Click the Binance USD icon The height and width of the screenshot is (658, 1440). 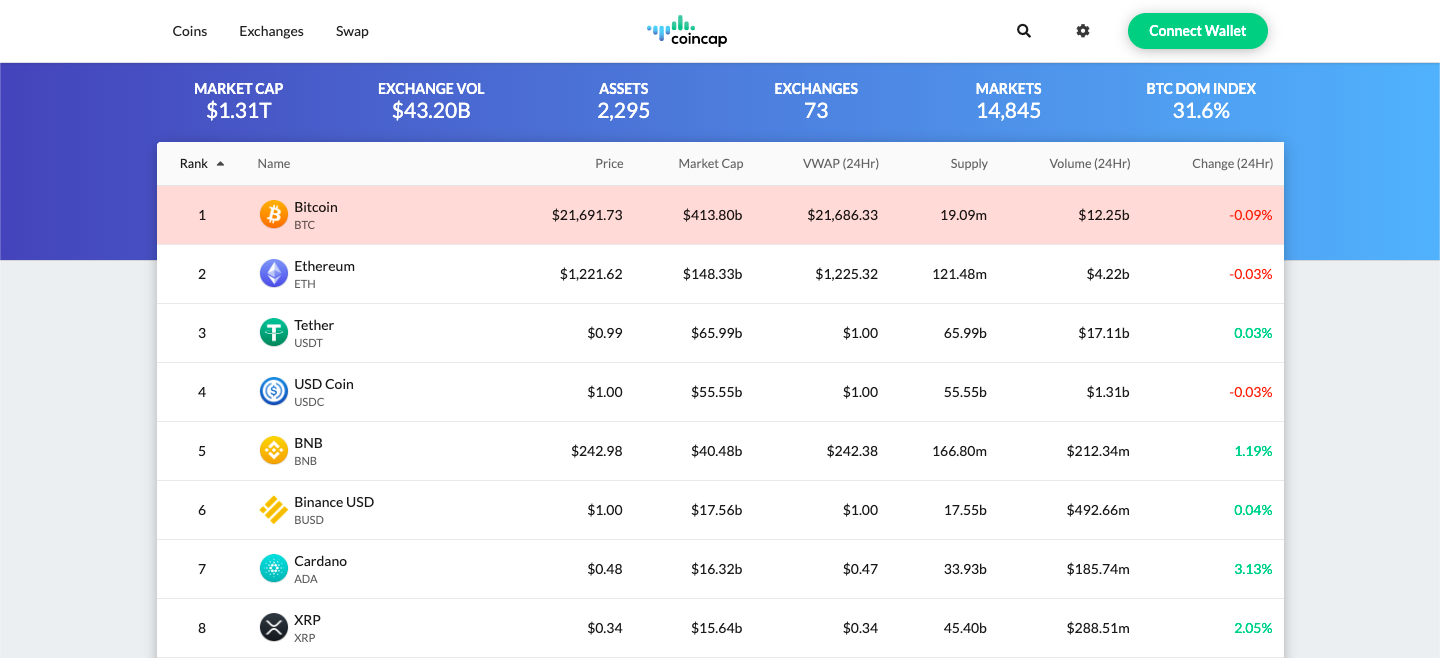pos(274,509)
